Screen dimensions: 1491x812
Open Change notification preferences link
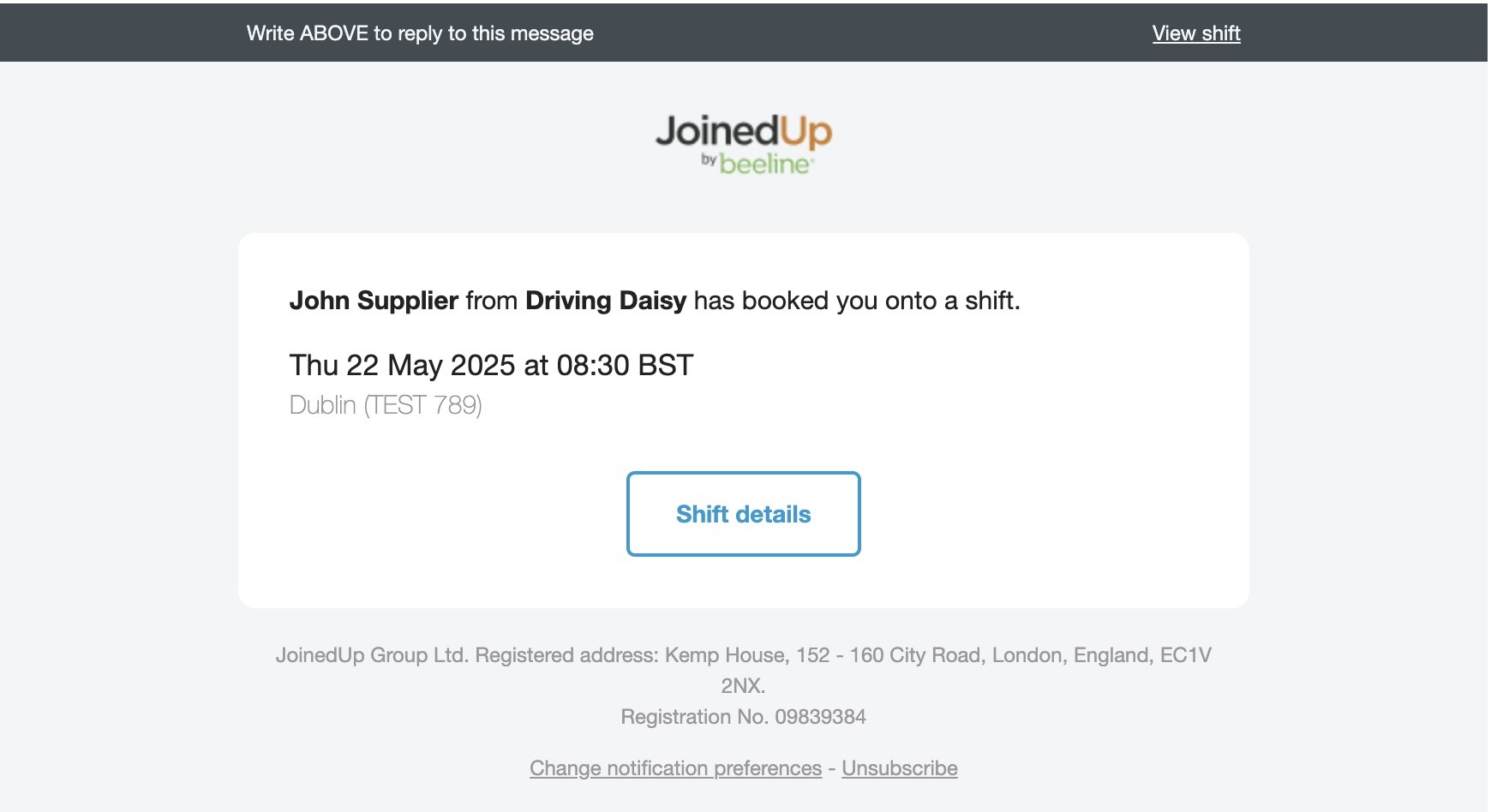(x=675, y=768)
